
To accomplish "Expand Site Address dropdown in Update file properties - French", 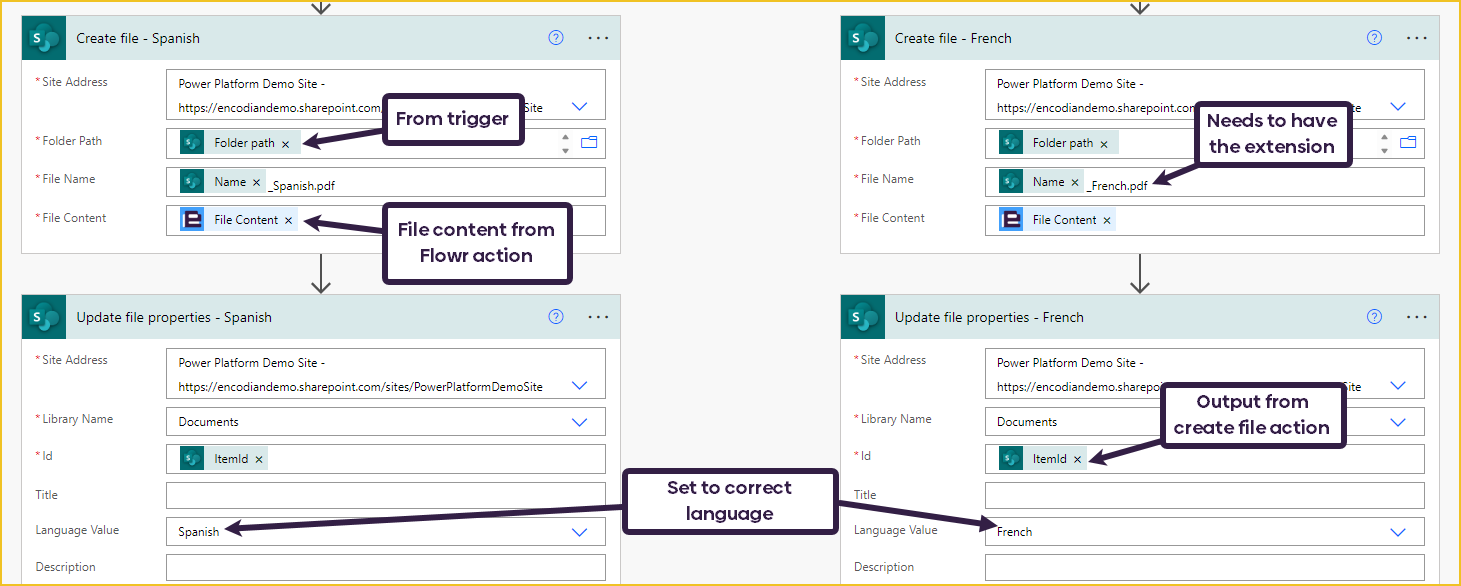I will 1398,385.
